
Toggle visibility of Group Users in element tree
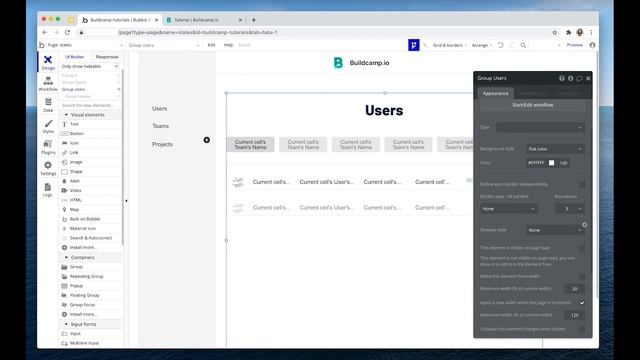point(119,89)
